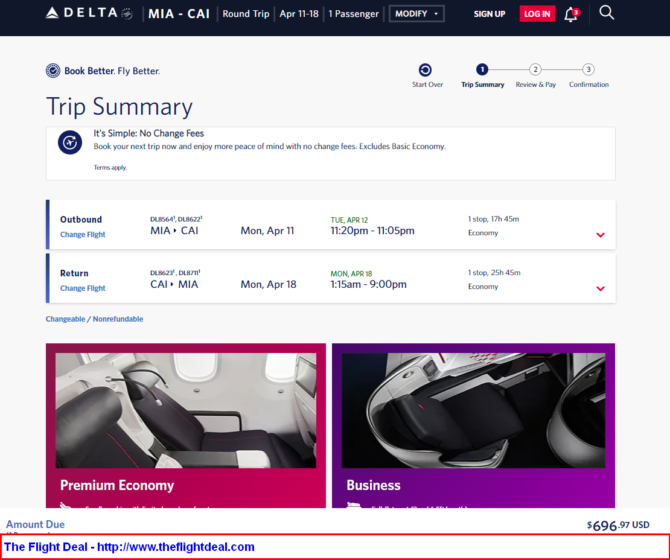
Task: Open the MODIFY dropdown
Action: (x=417, y=14)
